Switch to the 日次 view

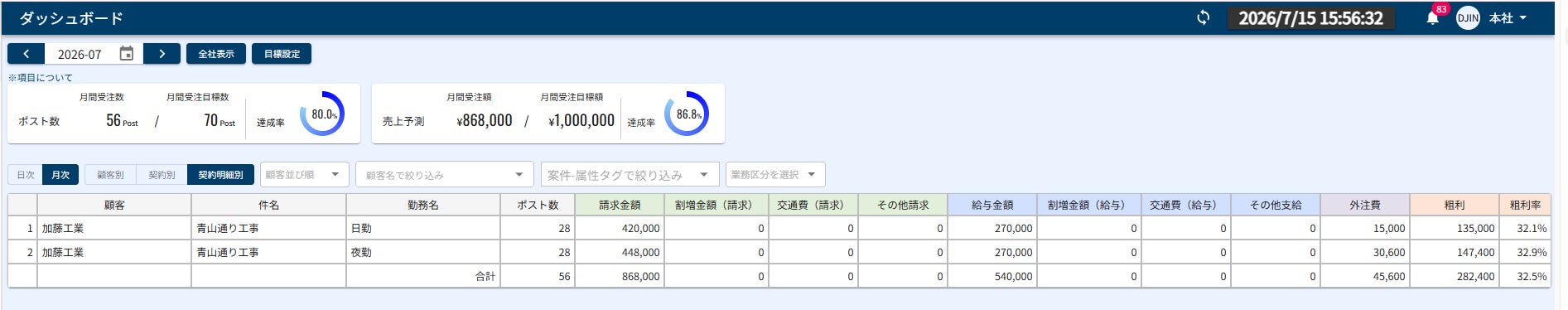[26, 175]
